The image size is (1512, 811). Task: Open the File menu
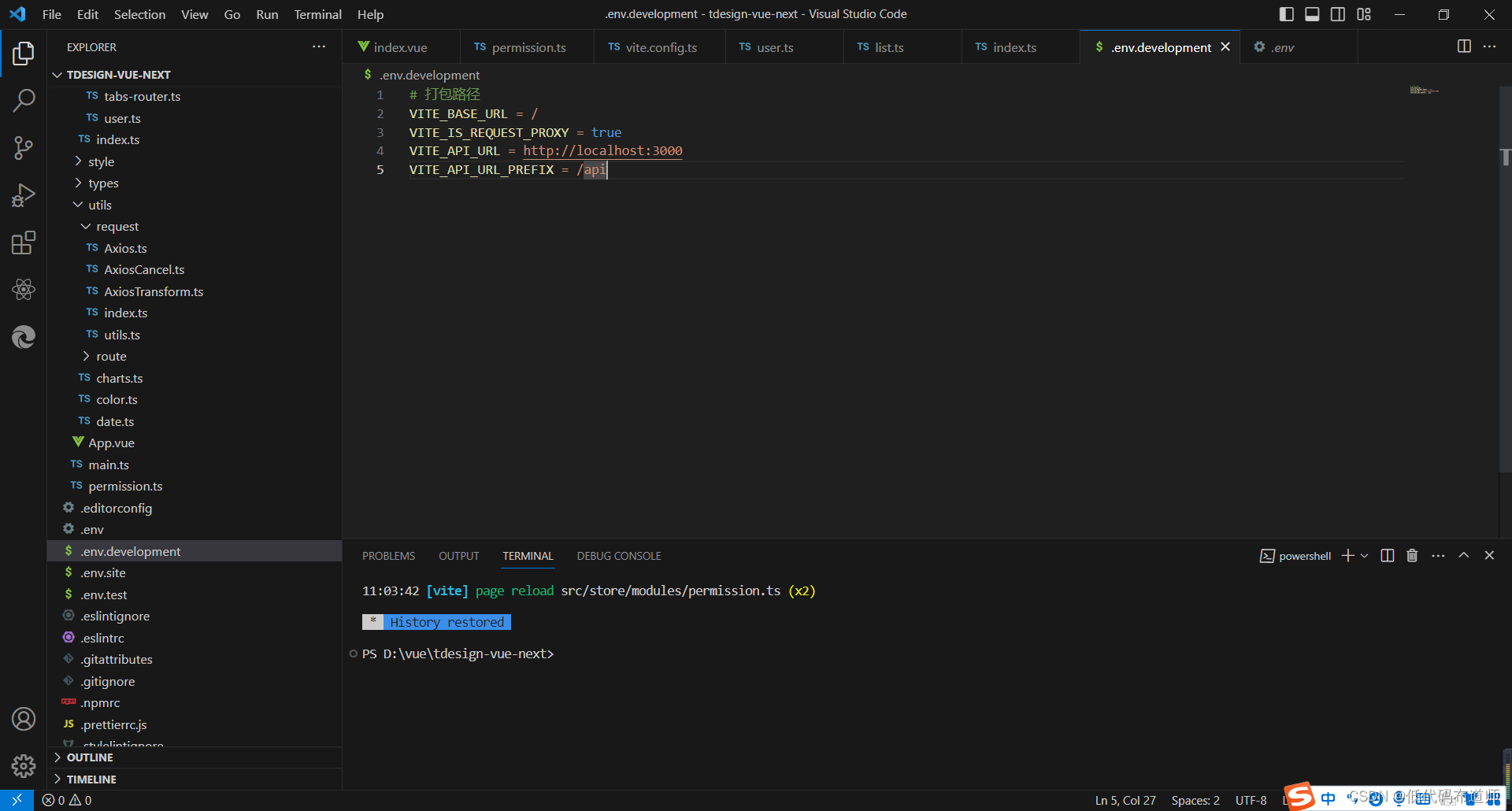pos(52,14)
